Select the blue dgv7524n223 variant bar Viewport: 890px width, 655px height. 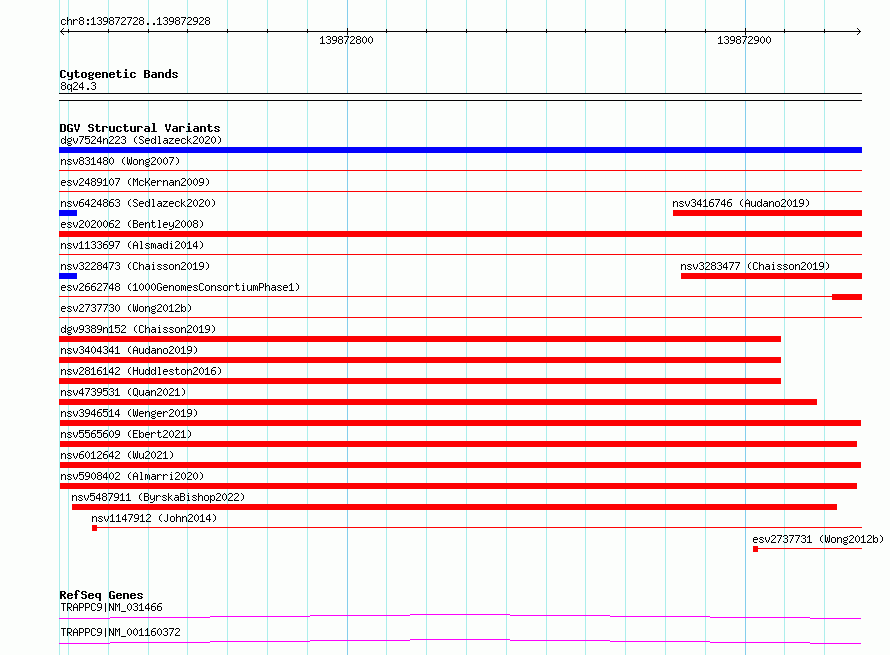click(460, 150)
